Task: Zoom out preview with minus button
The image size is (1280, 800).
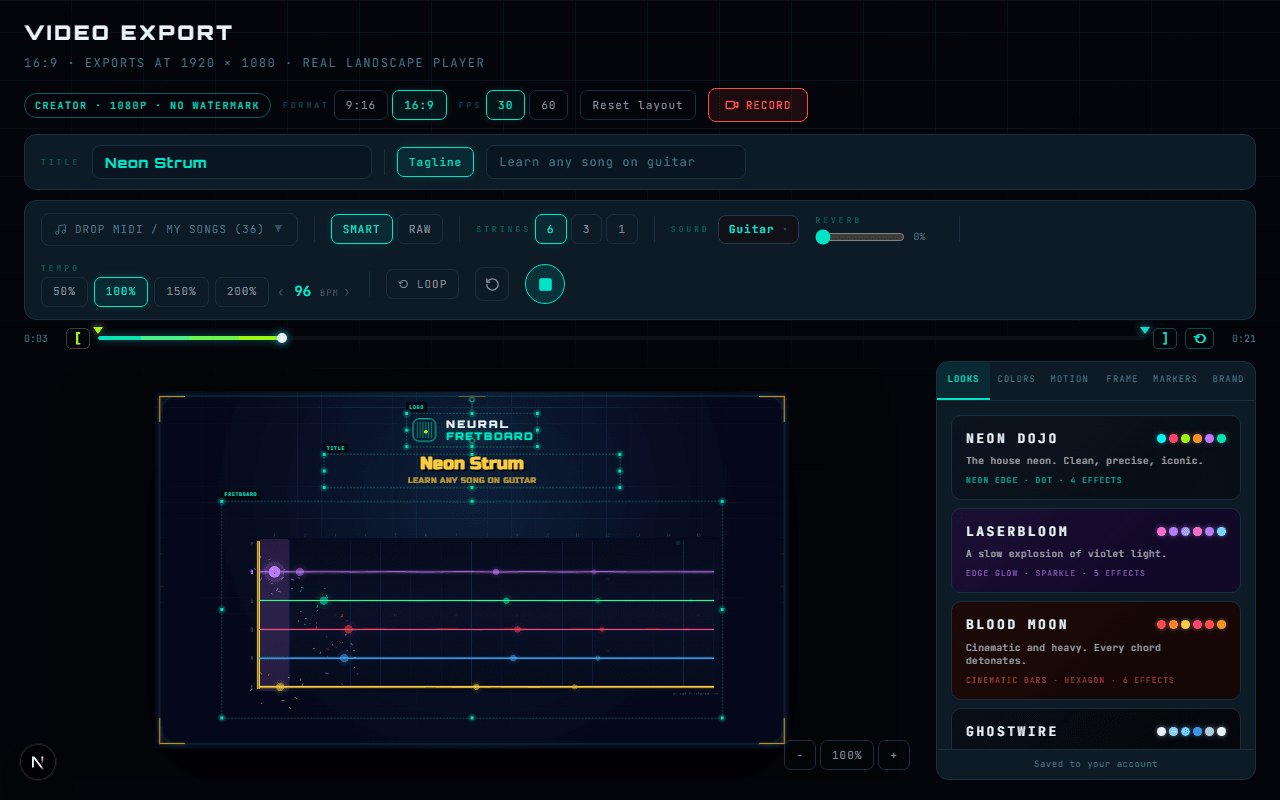Action: pos(800,755)
